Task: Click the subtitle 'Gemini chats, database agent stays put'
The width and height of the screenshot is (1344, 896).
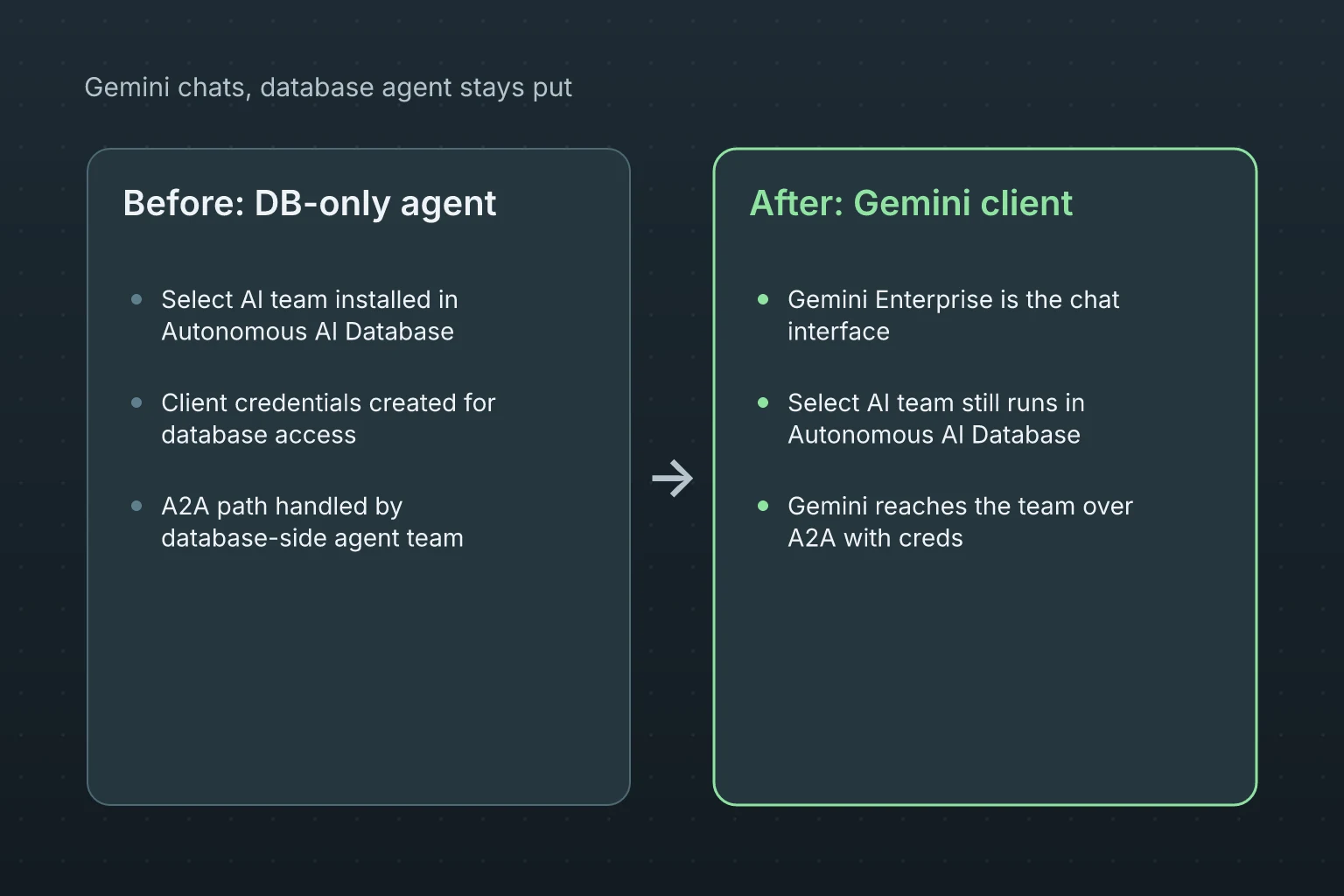Action: tap(328, 87)
